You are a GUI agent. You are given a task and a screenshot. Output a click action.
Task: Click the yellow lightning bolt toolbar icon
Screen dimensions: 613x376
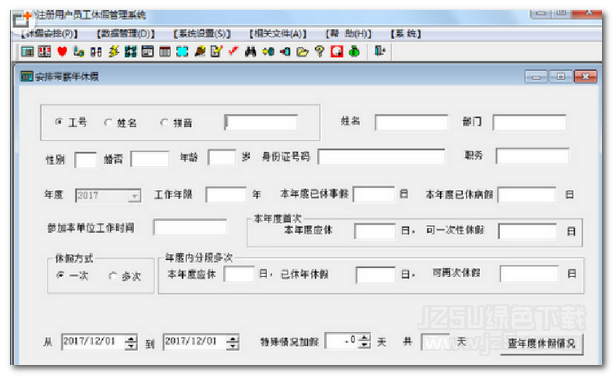click(113, 52)
